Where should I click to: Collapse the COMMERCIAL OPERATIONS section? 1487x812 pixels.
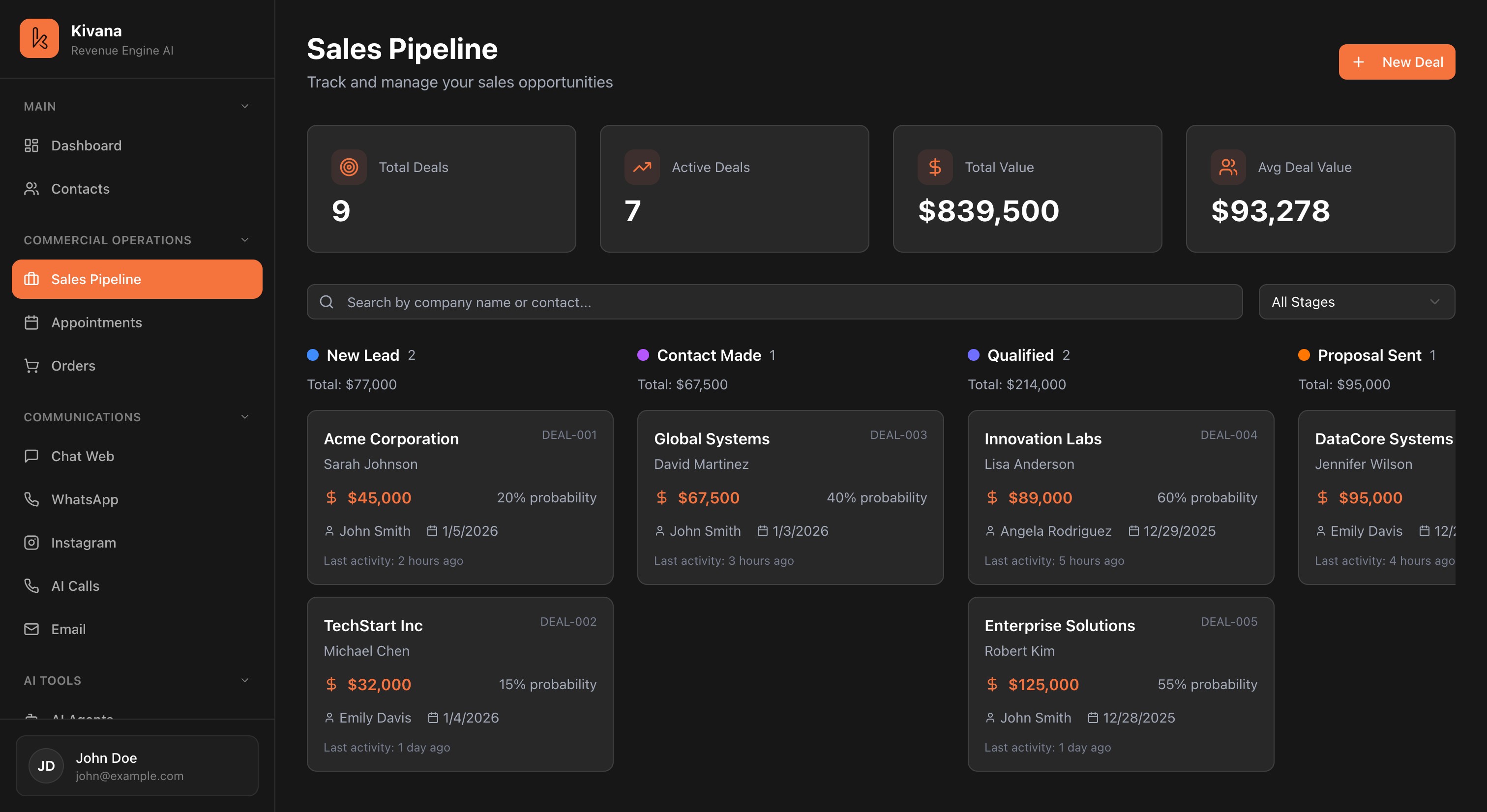[x=245, y=240]
